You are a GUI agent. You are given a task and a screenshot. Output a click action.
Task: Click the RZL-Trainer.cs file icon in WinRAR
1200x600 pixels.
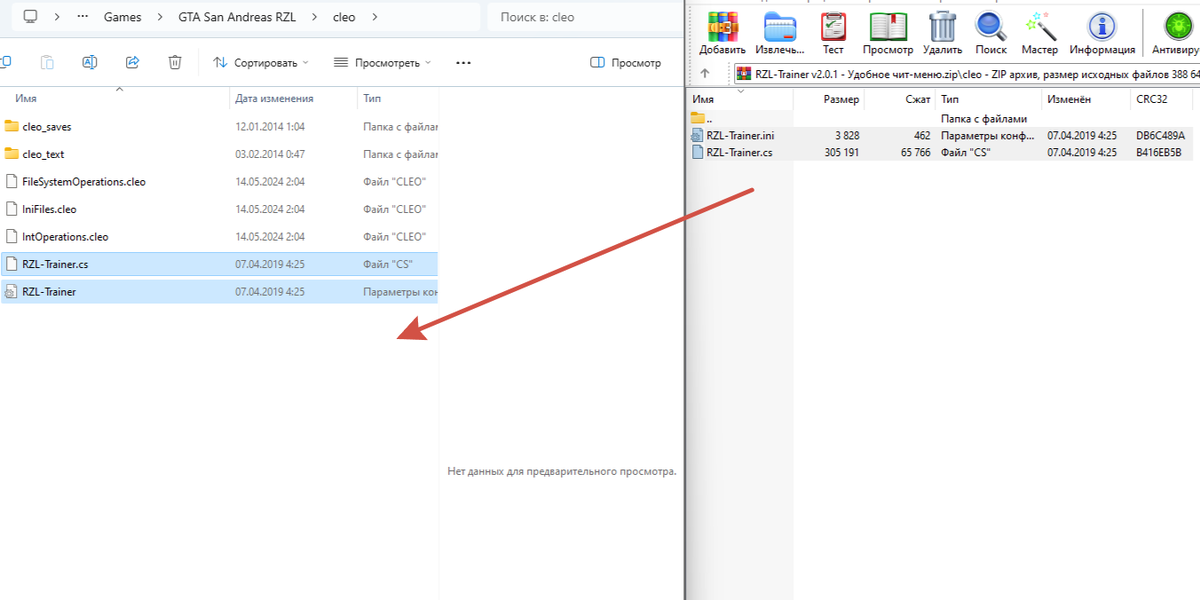point(698,152)
